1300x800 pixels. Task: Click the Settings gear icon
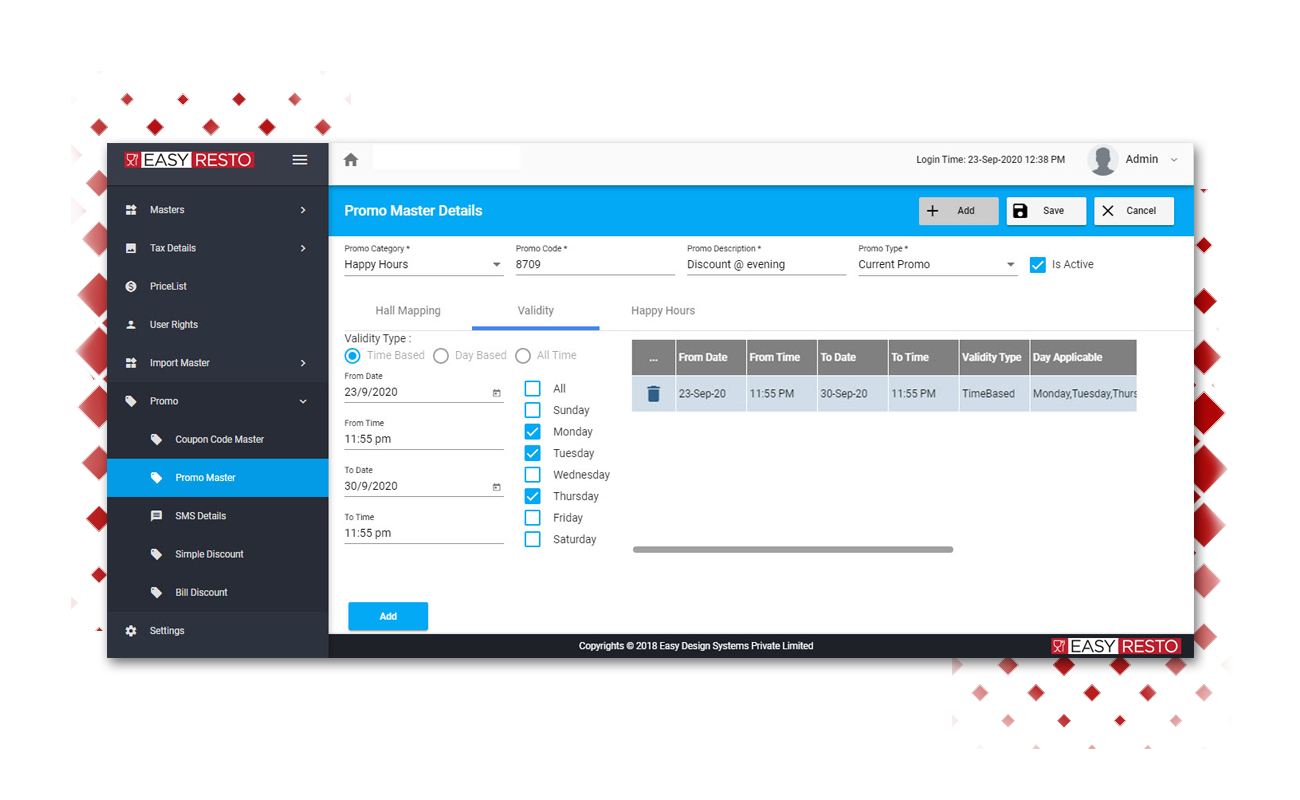(130, 631)
